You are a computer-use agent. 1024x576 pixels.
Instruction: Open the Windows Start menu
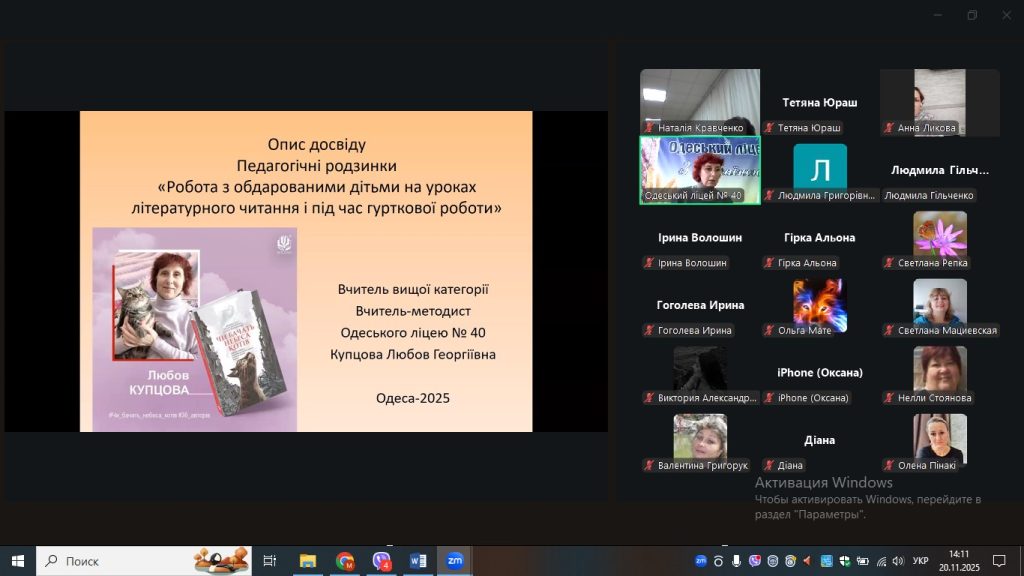17,561
